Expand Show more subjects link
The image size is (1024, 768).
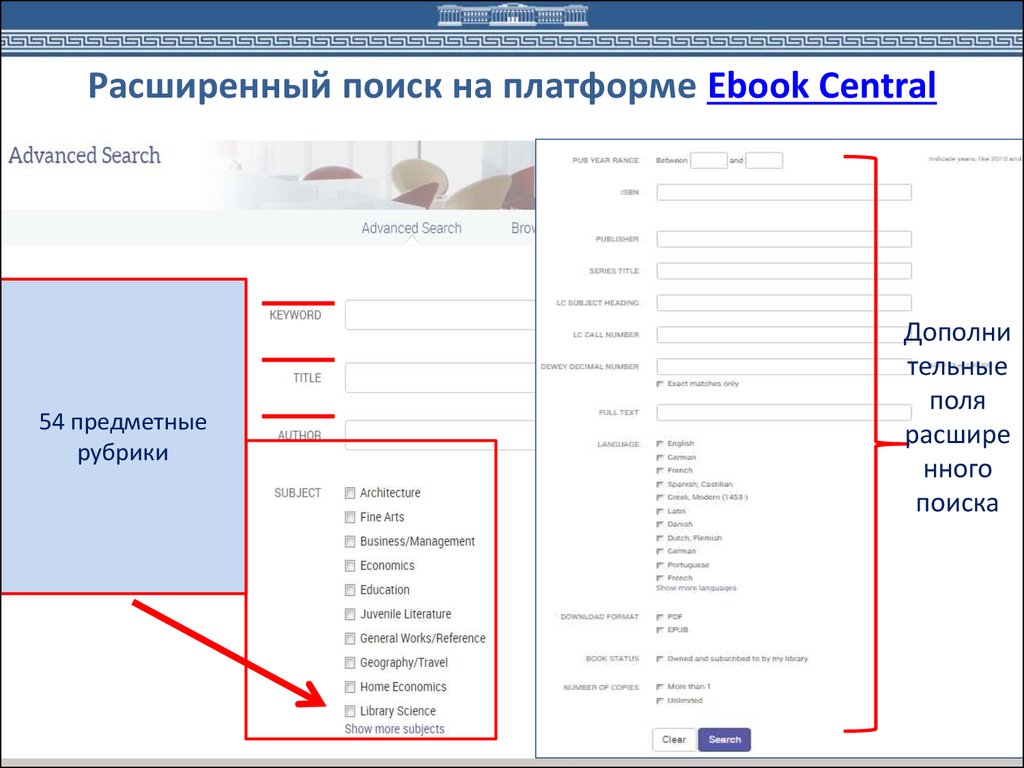coord(394,729)
